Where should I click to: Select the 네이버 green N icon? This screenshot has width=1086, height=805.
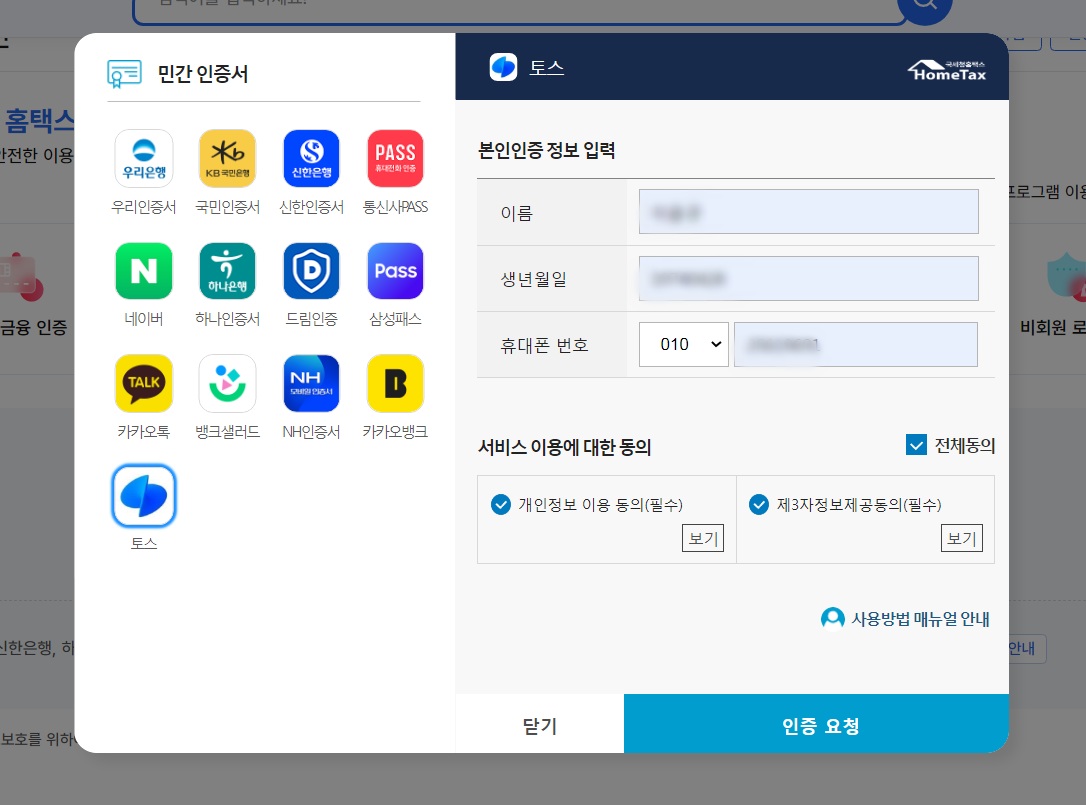click(x=144, y=271)
